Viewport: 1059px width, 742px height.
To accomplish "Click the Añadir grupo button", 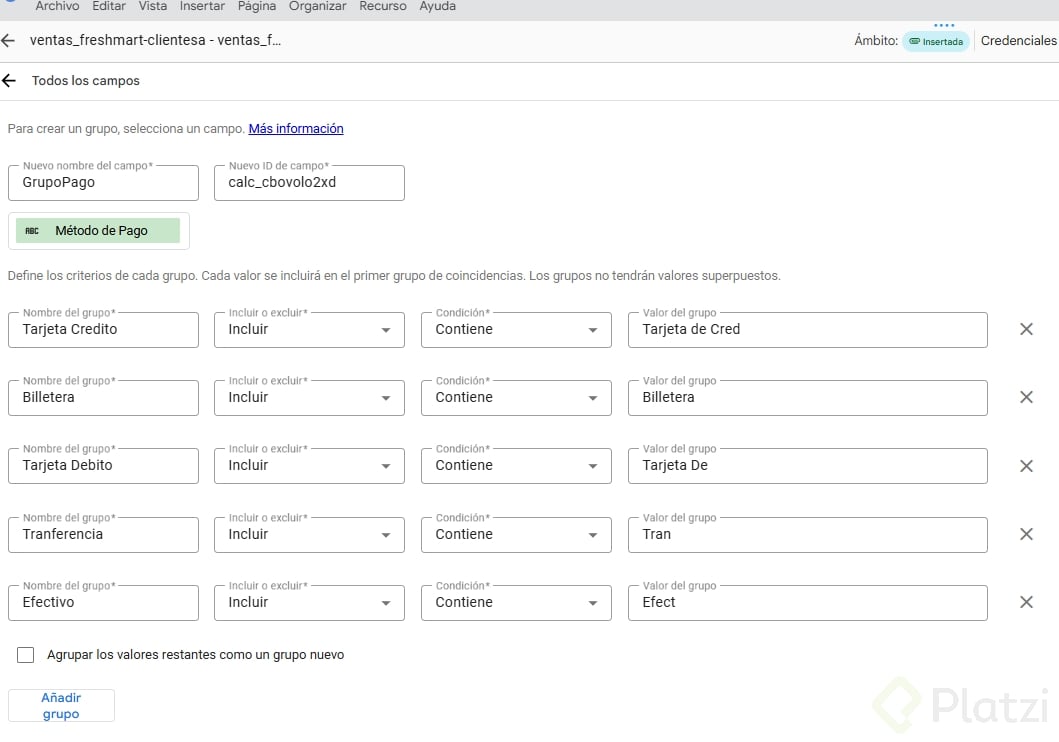I will (61, 706).
